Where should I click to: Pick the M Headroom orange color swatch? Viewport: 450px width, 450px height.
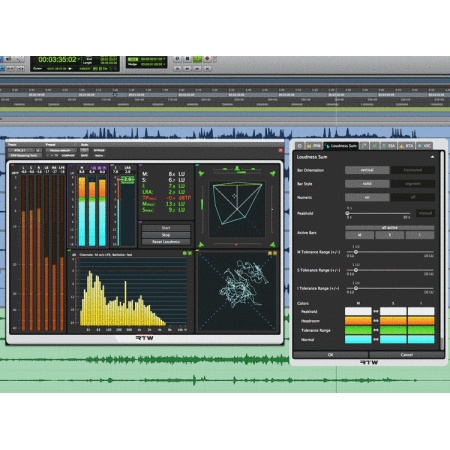[358, 321]
